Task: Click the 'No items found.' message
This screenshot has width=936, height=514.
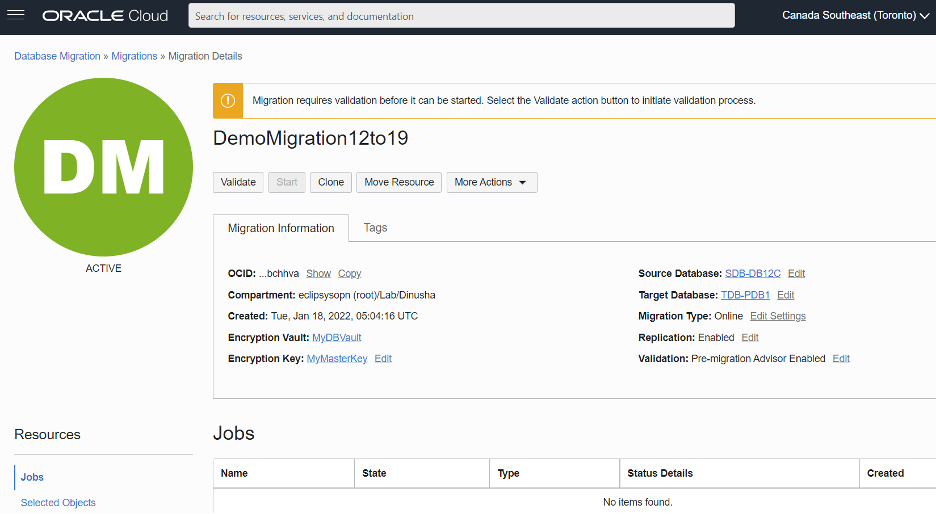Action: coord(638,502)
